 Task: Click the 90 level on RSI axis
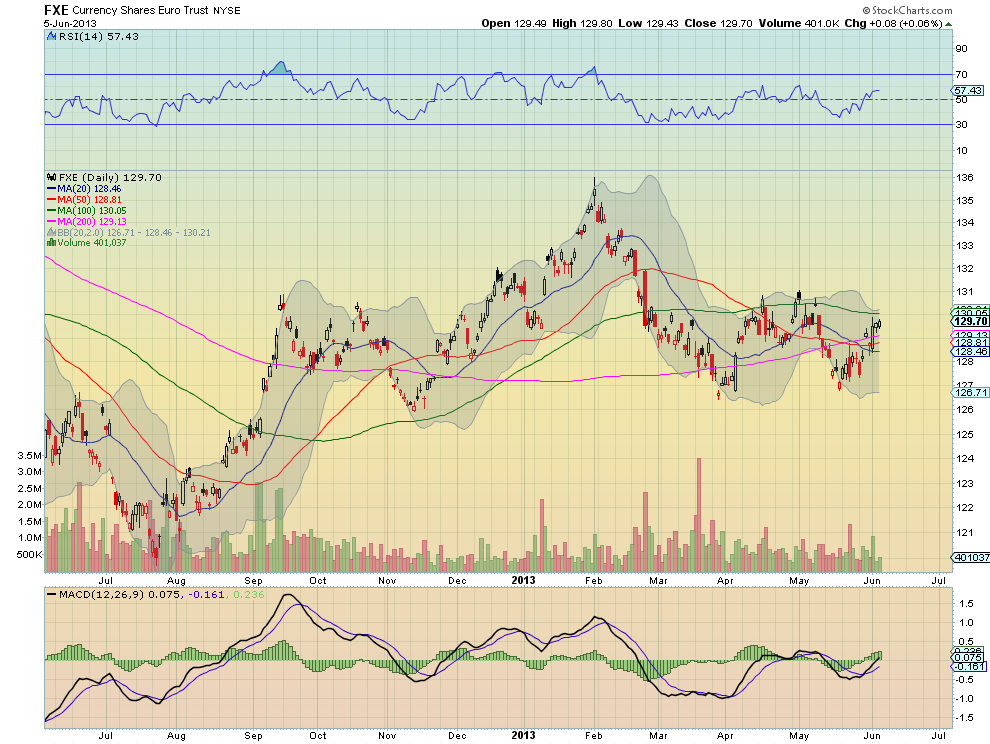click(961, 49)
